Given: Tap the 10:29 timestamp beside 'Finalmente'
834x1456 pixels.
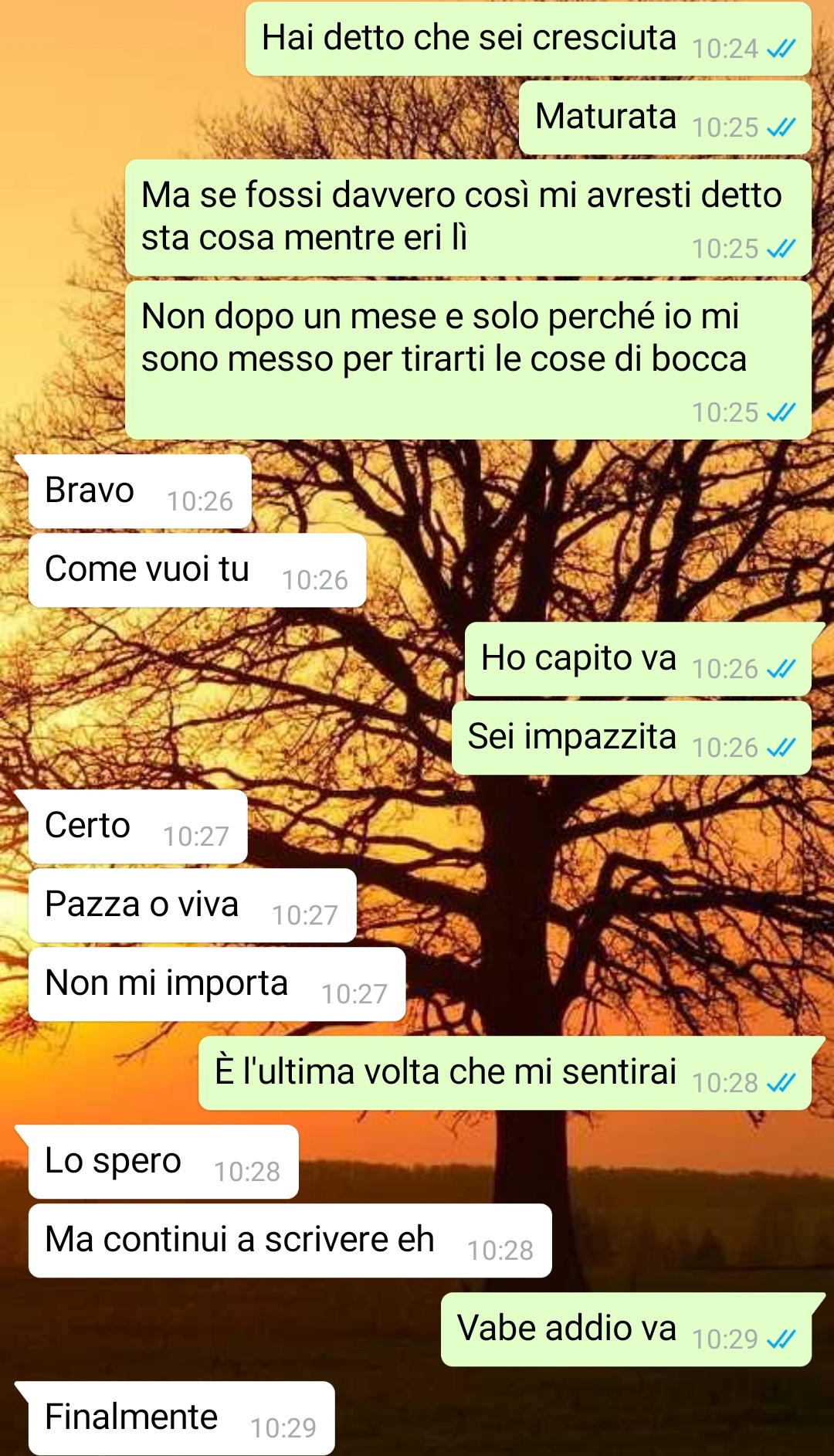Looking at the screenshot, I should coord(283,1428).
